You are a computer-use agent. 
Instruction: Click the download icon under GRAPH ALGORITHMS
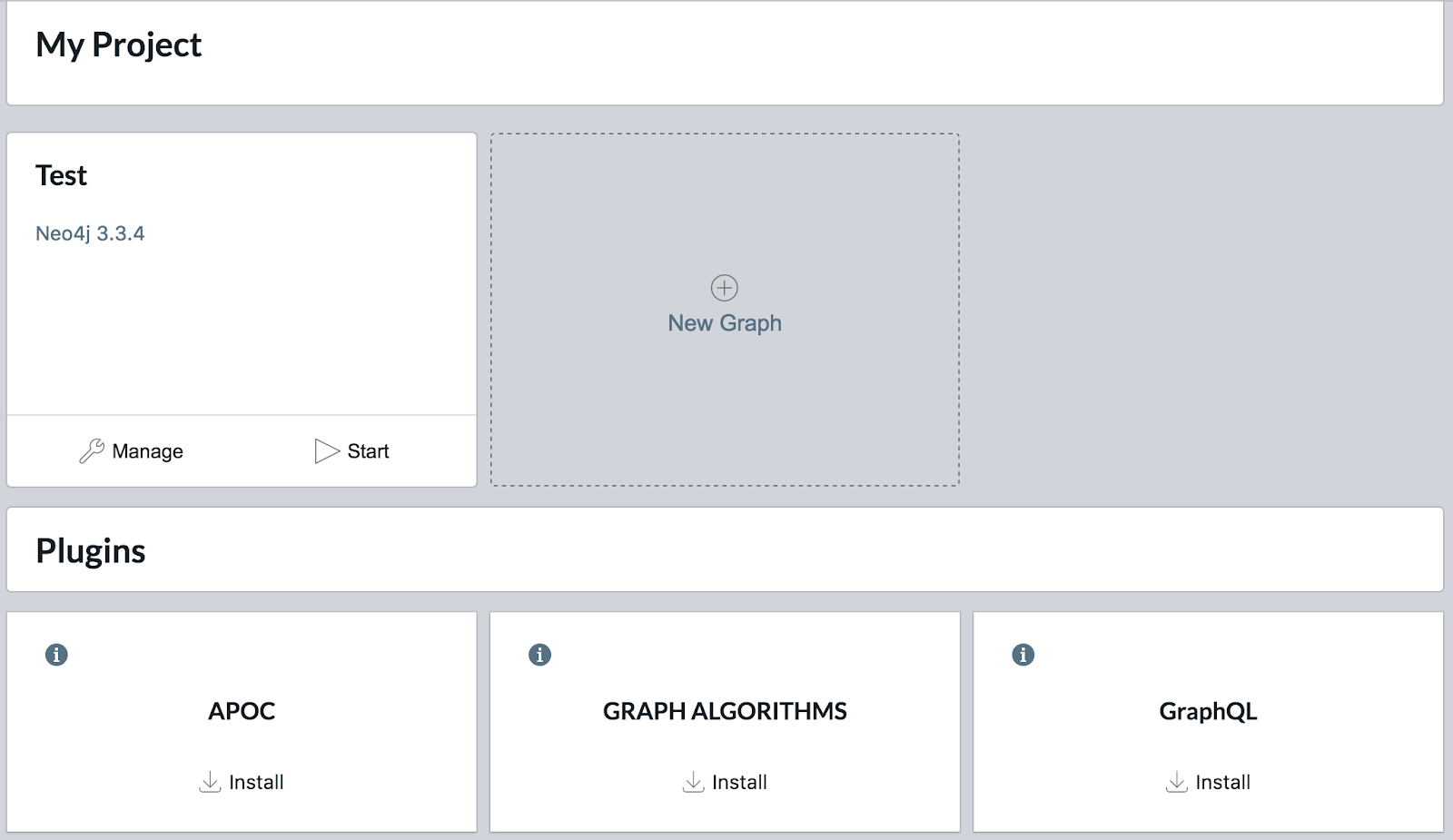tap(693, 782)
